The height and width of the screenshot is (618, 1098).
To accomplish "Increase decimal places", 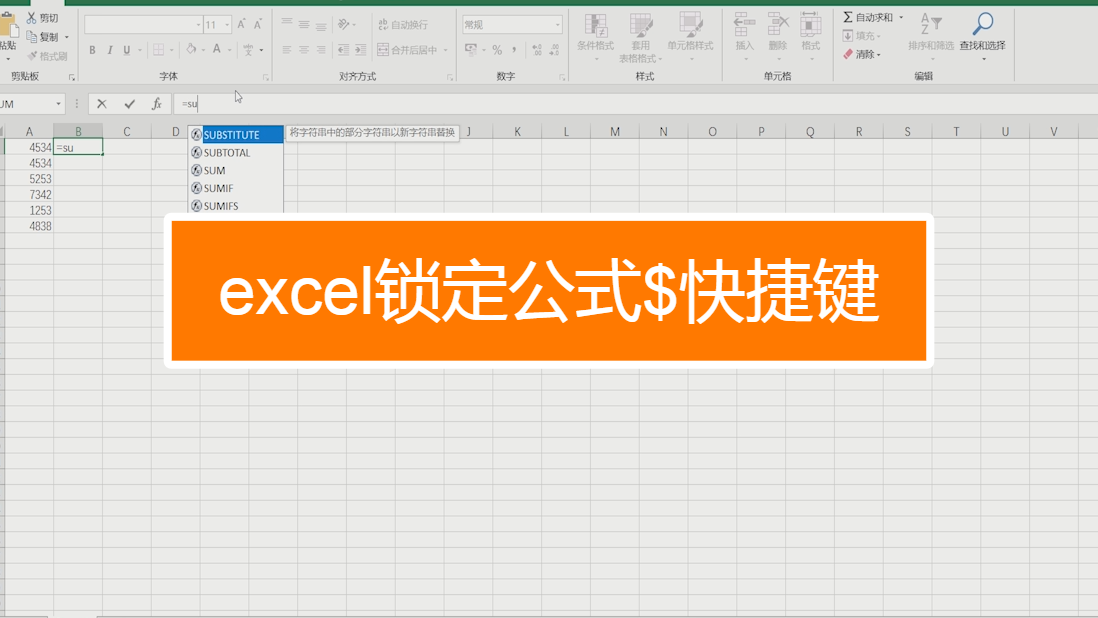I will [536, 50].
